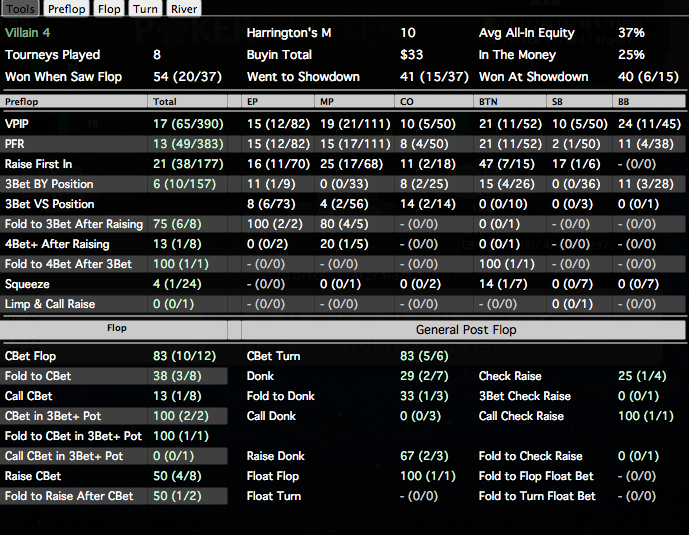Open the River tab
Viewport: 689px width, 535px height.
coord(184,8)
